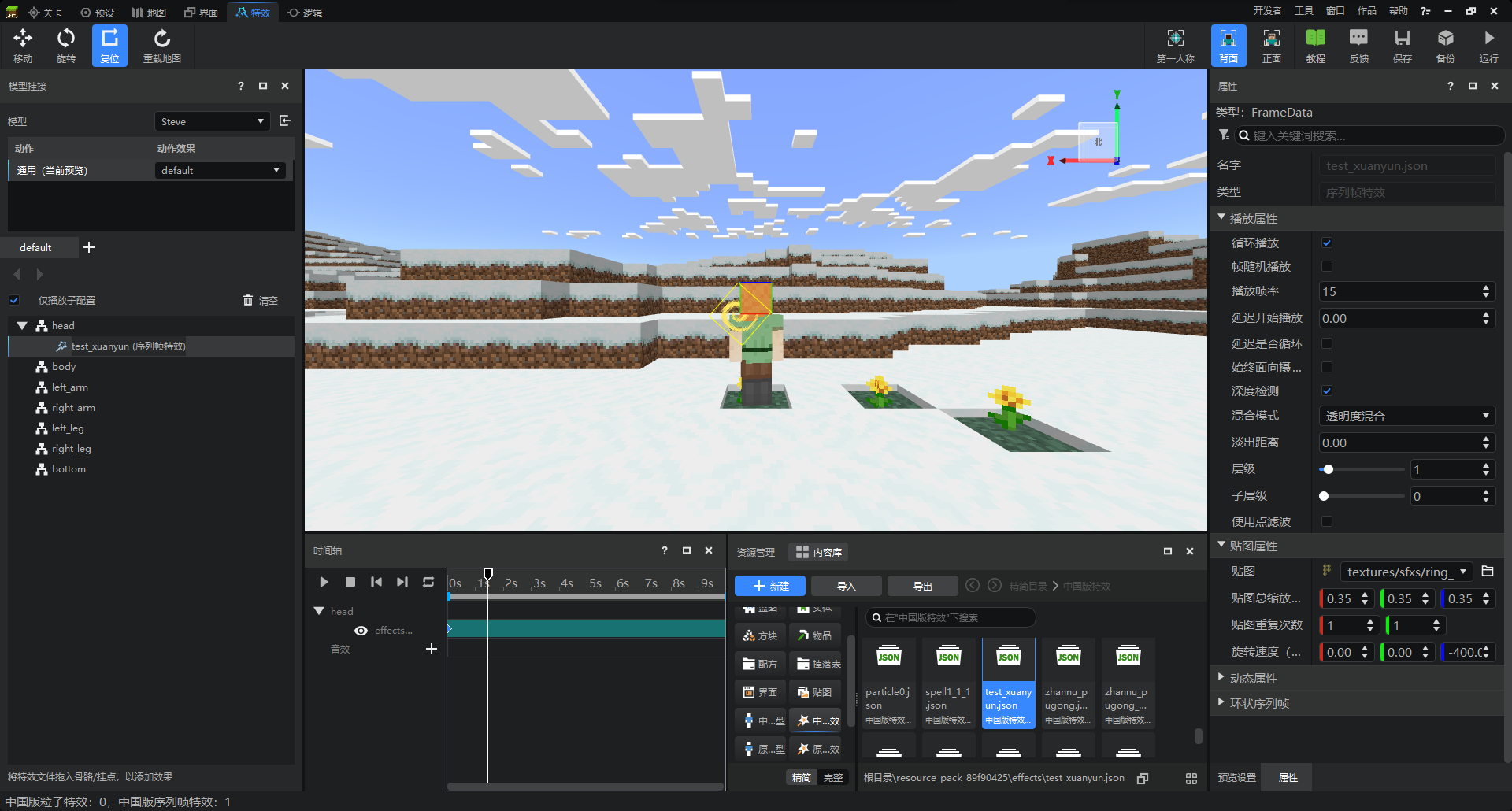Select the 移动 (move) tool

[23, 46]
